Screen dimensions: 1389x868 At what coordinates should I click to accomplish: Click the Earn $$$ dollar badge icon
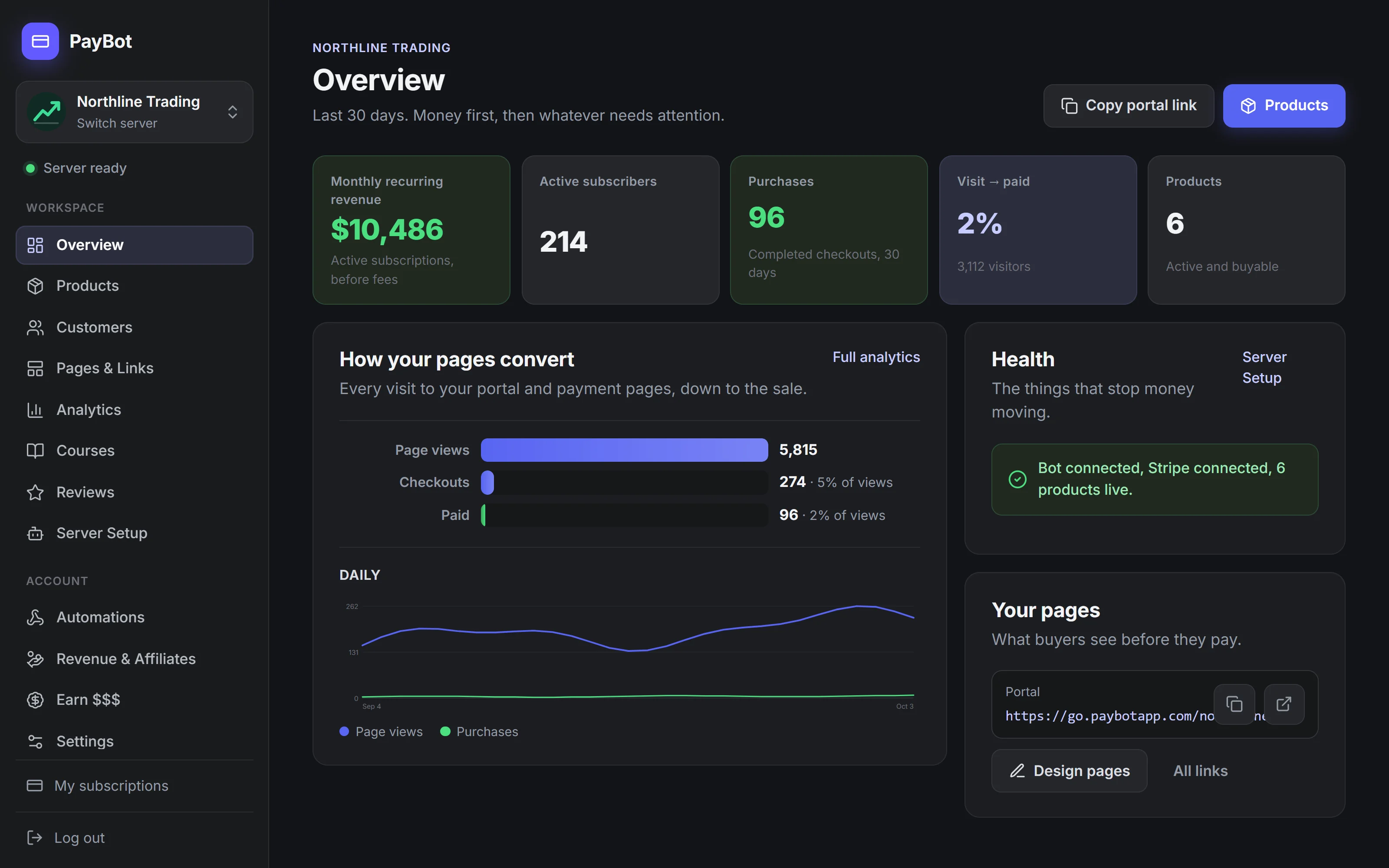[x=35, y=700]
